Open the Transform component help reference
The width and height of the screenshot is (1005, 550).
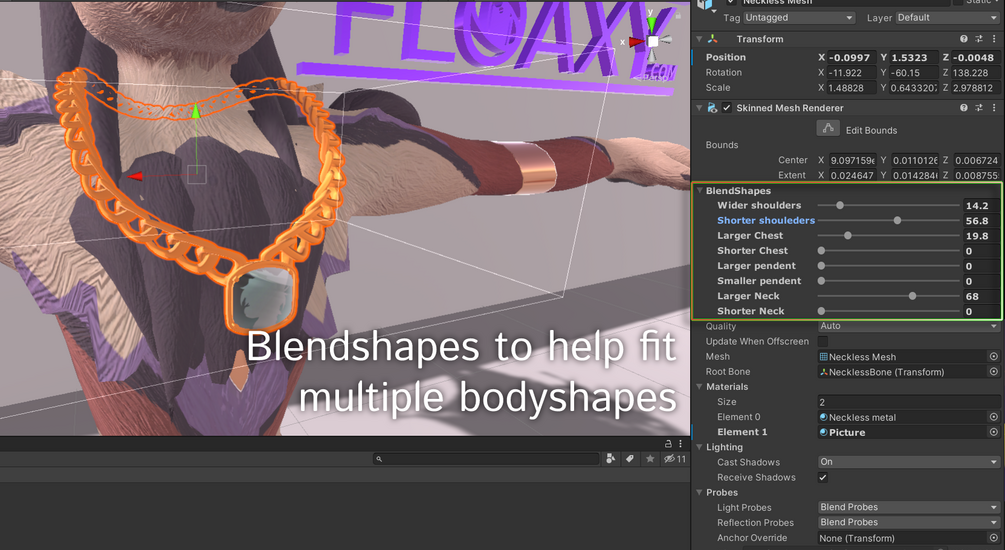(963, 39)
